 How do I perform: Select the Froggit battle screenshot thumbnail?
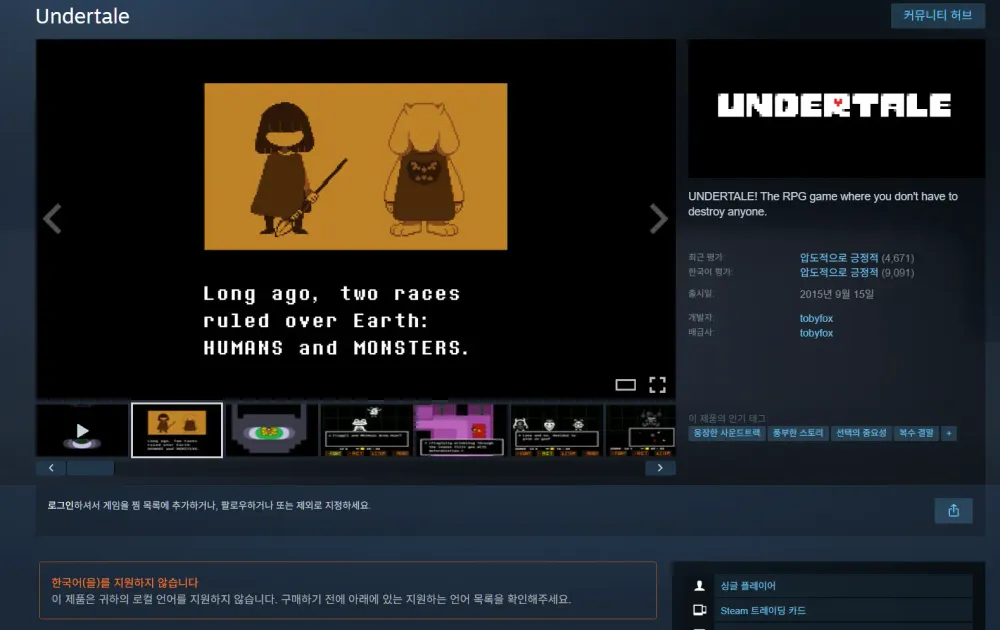pyautogui.click(x=367, y=430)
